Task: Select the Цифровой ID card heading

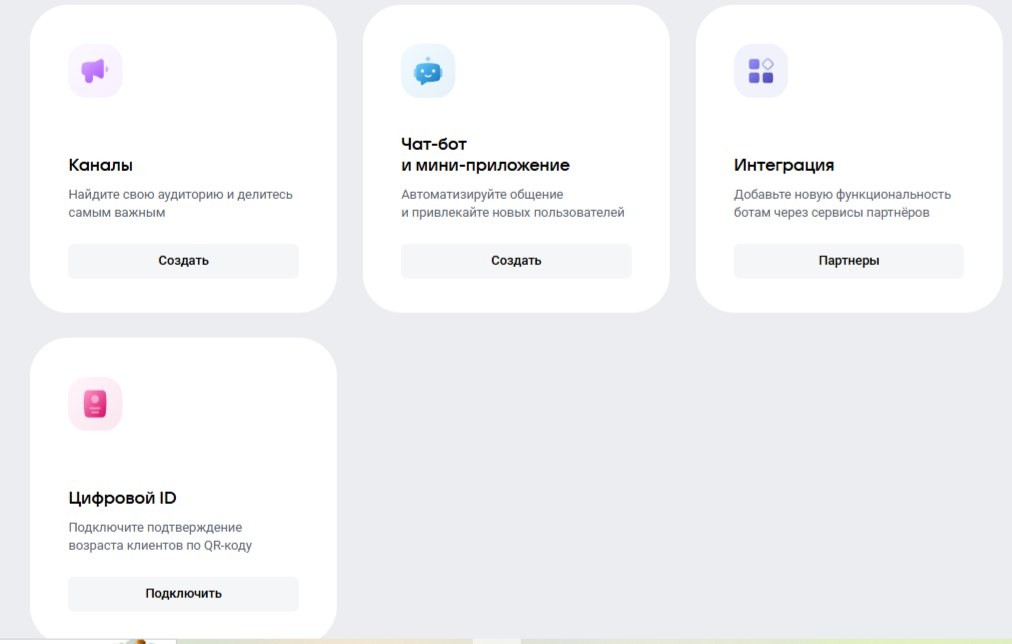Action: click(123, 498)
